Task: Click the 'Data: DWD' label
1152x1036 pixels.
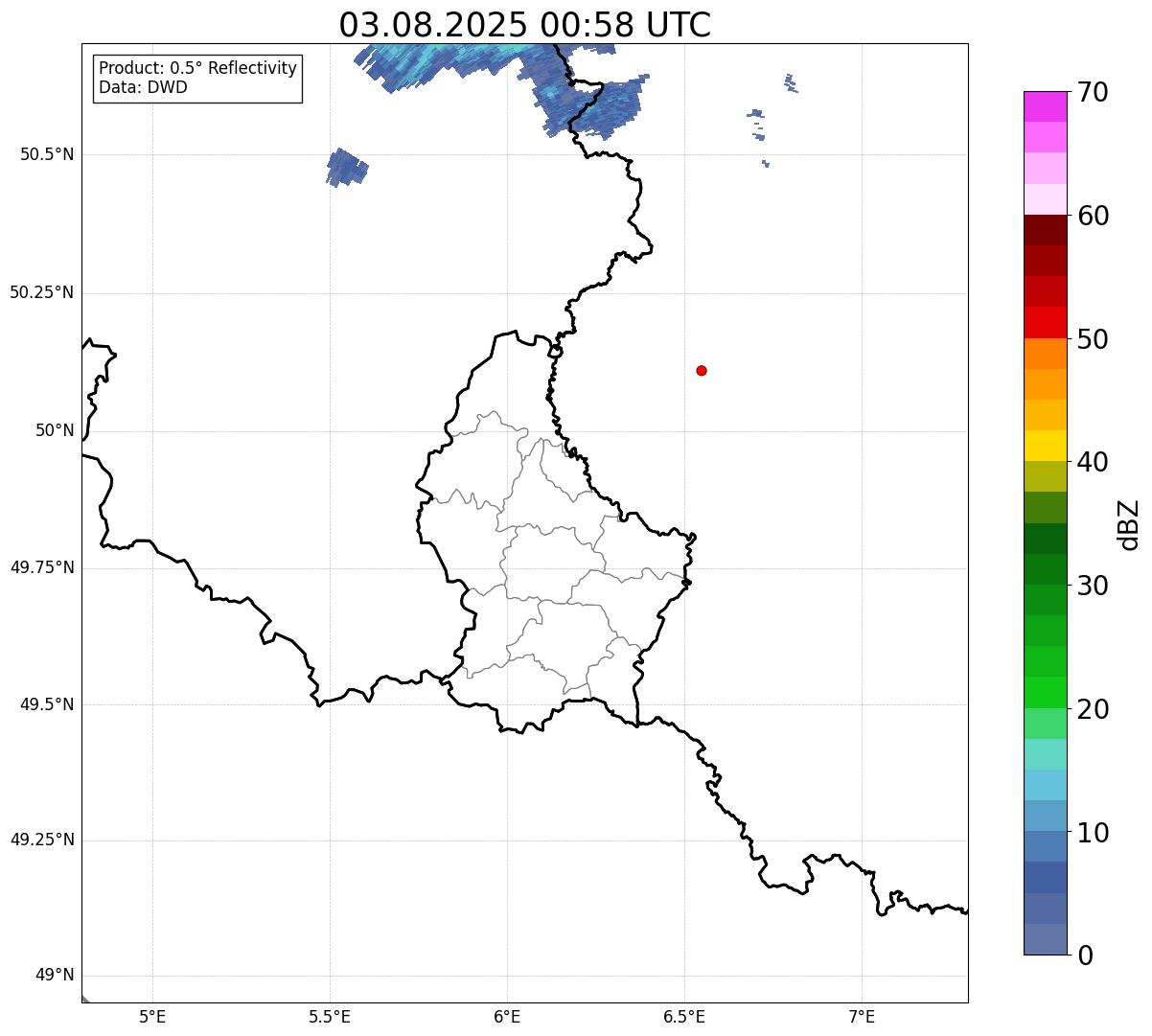Action: tap(143, 87)
